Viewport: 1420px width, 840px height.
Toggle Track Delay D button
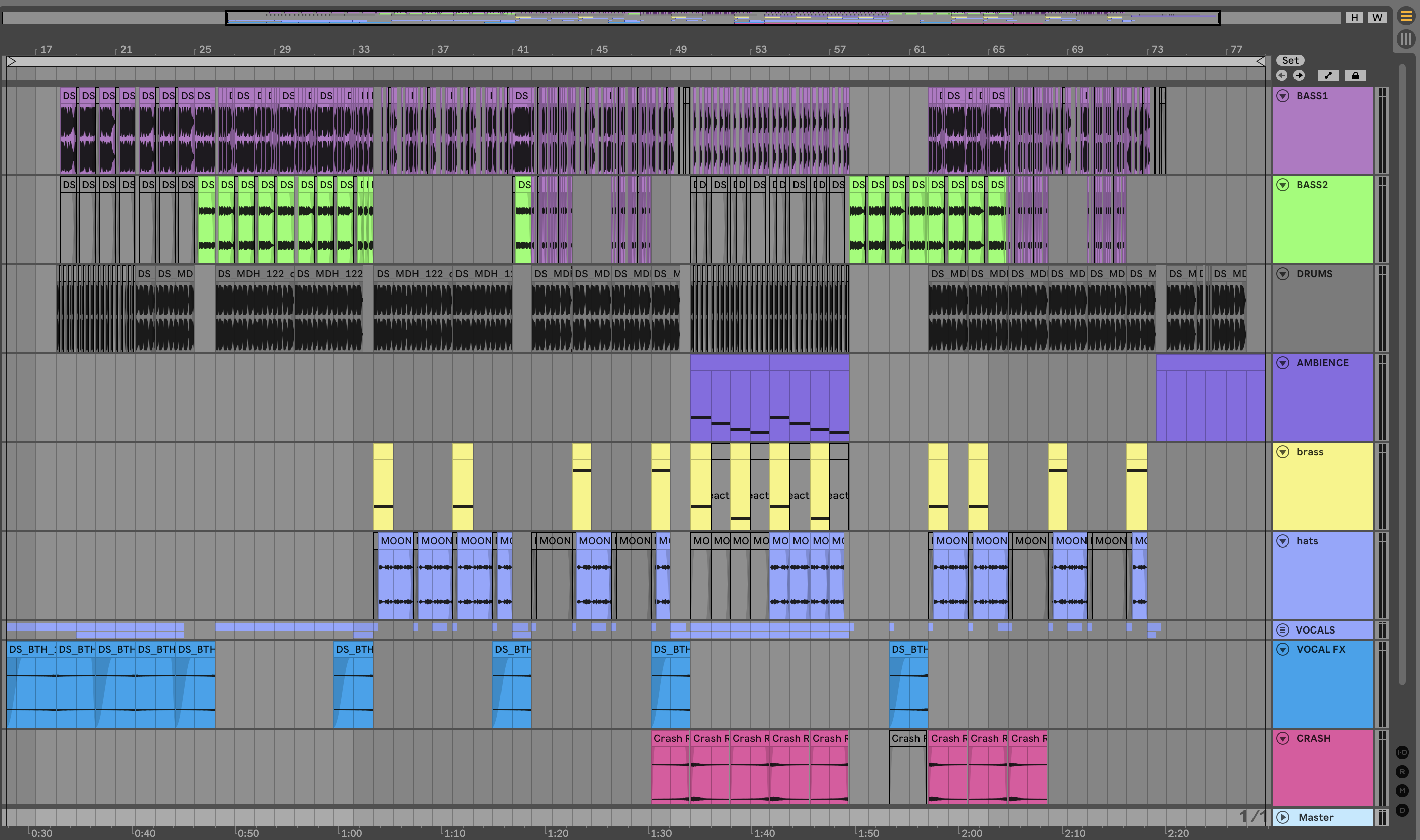[1402, 810]
